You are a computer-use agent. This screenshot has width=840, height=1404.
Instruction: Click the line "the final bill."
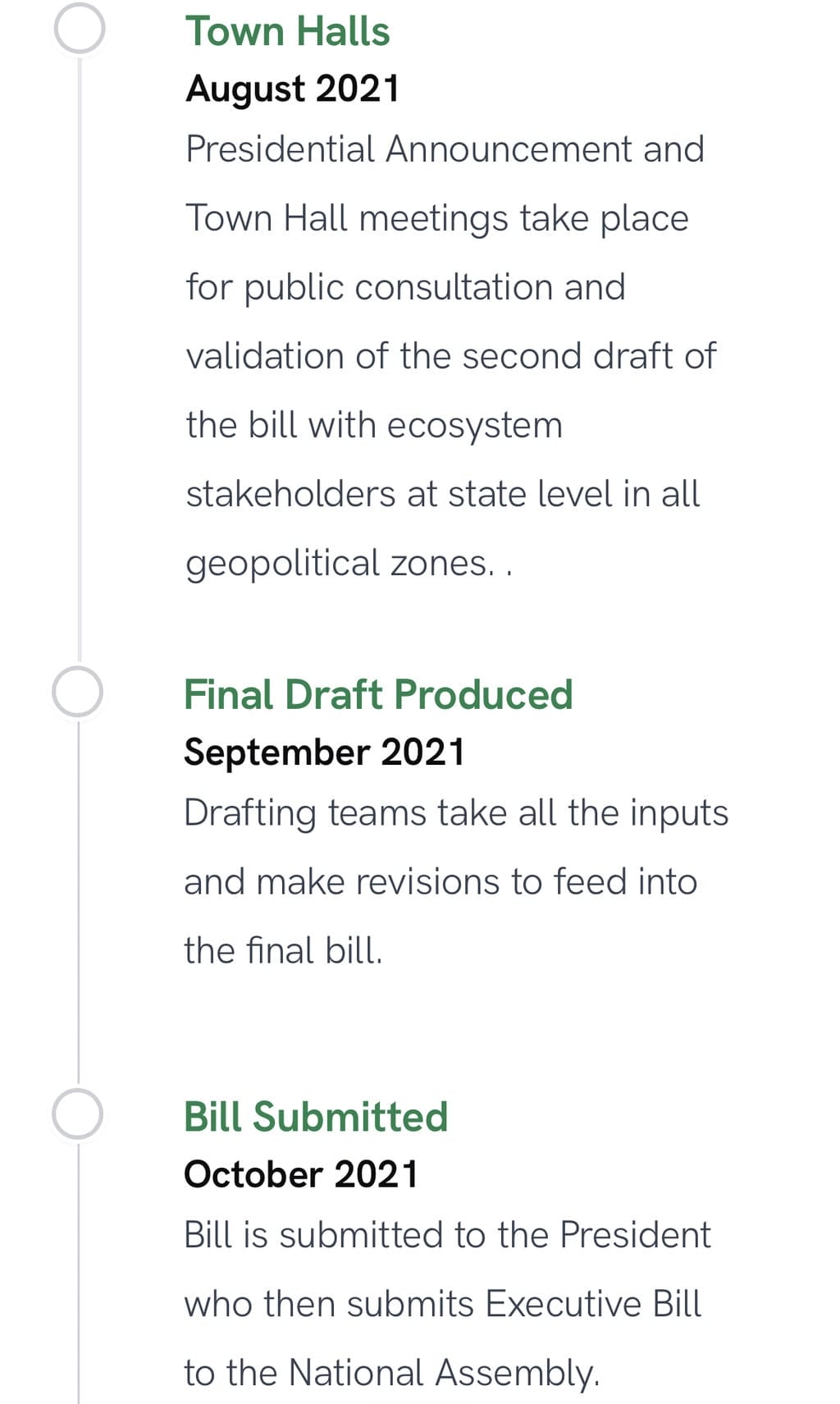pyautogui.click(x=283, y=951)
